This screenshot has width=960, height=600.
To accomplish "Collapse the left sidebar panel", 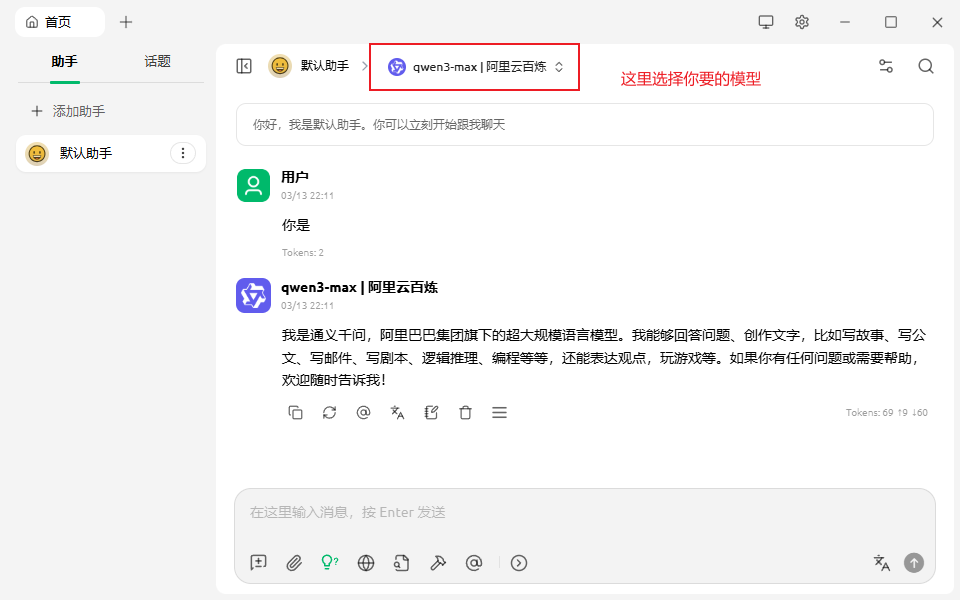I will tap(244, 66).
